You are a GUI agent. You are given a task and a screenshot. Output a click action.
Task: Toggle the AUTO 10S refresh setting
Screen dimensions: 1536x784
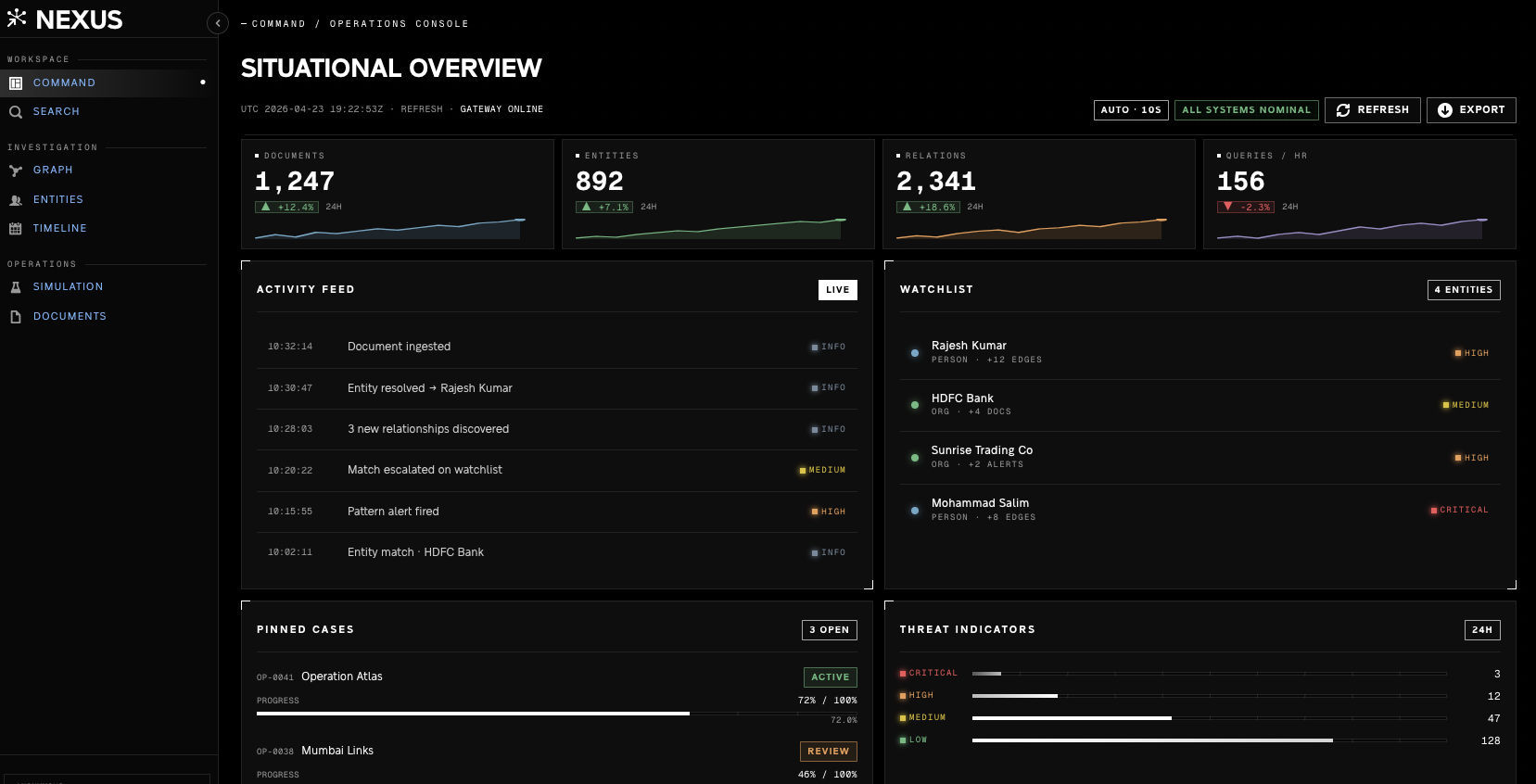(x=1131, y=110)
